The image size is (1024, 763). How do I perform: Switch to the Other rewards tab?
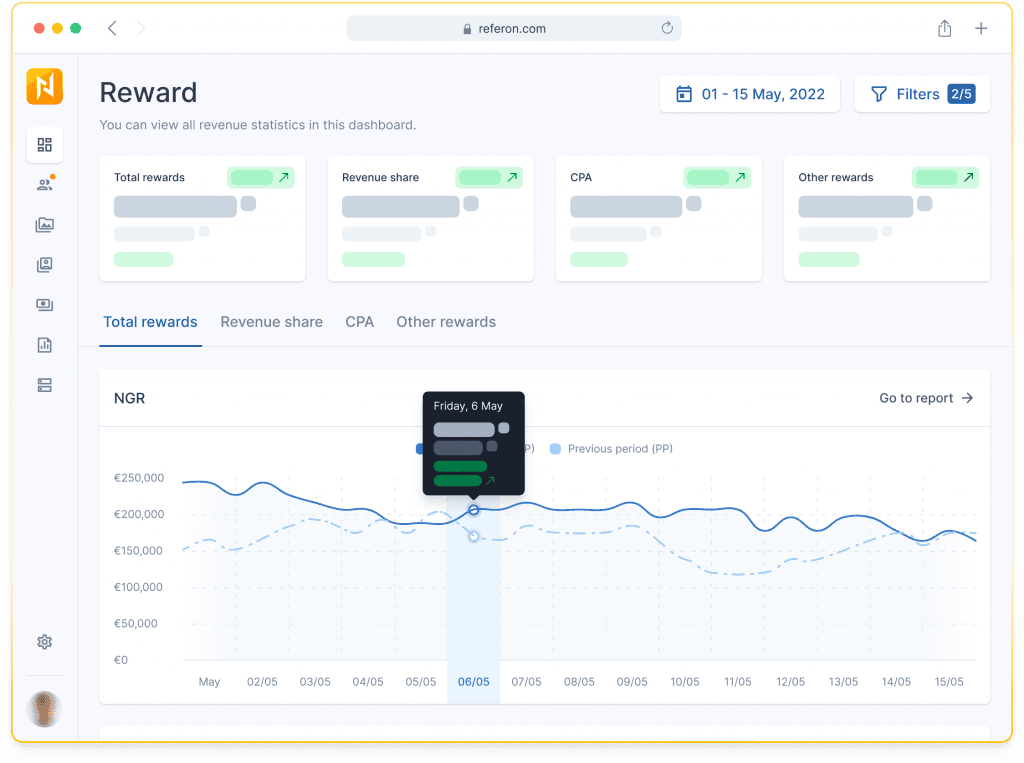(x=446, y=322)
